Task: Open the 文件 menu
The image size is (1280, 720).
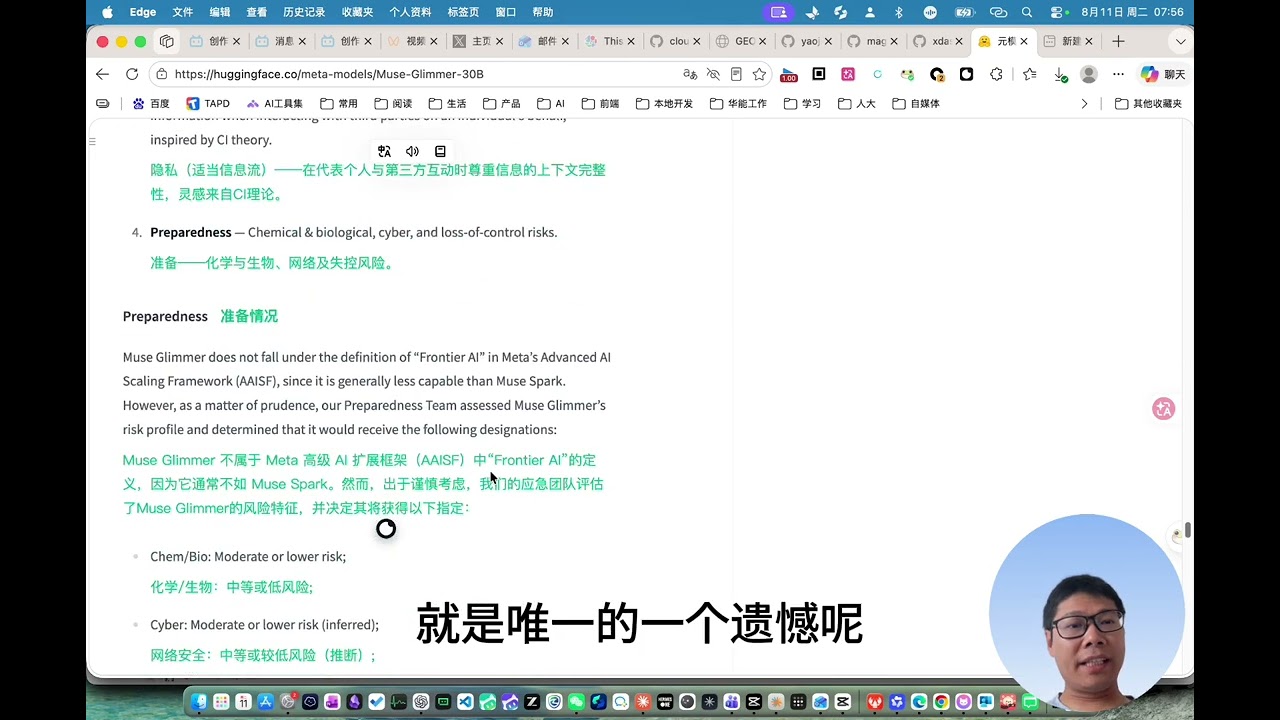Action: [x=182, y=12]
